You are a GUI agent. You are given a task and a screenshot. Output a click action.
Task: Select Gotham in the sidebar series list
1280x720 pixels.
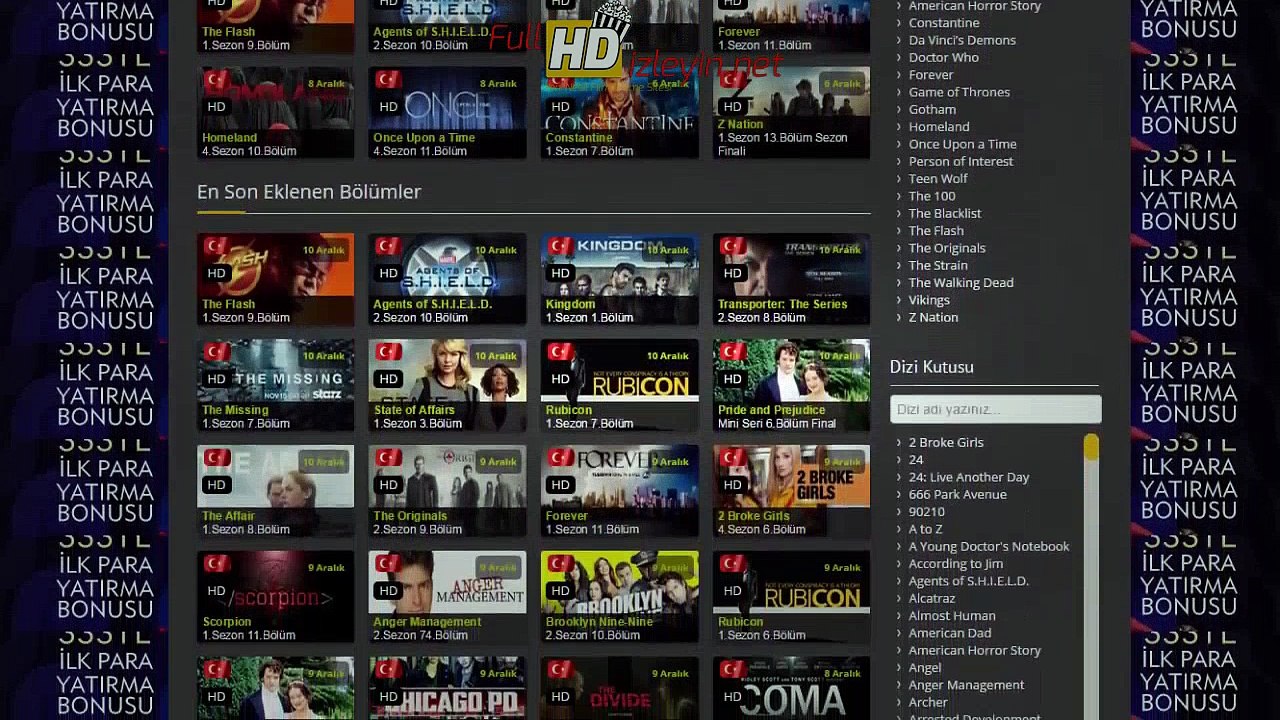pyautogui.click(x=932, y=109)
